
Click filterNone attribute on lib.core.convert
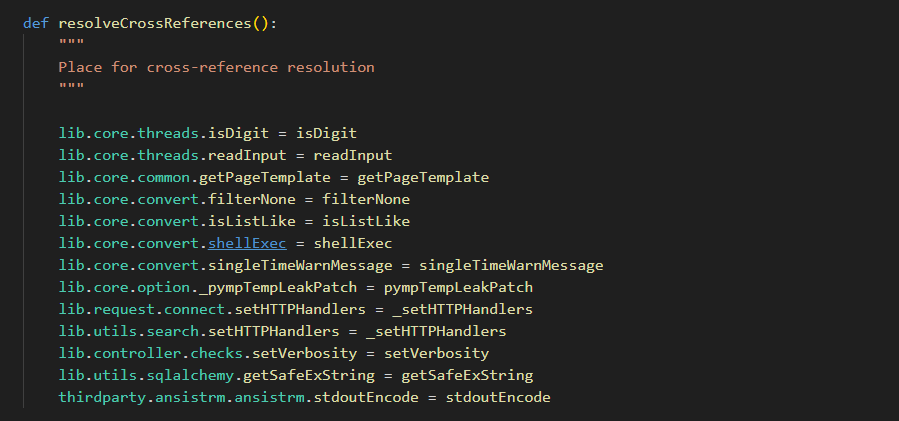(252, 199)
